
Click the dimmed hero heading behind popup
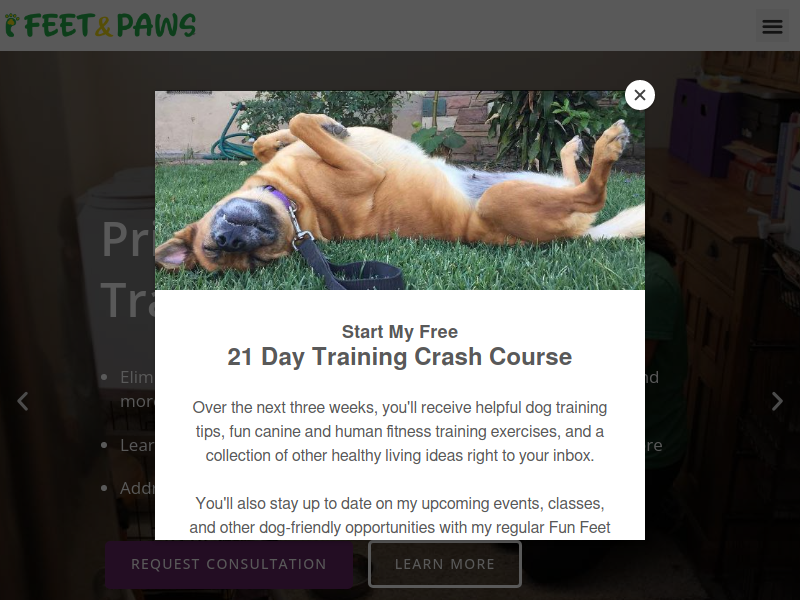click(x=128, y=269)
